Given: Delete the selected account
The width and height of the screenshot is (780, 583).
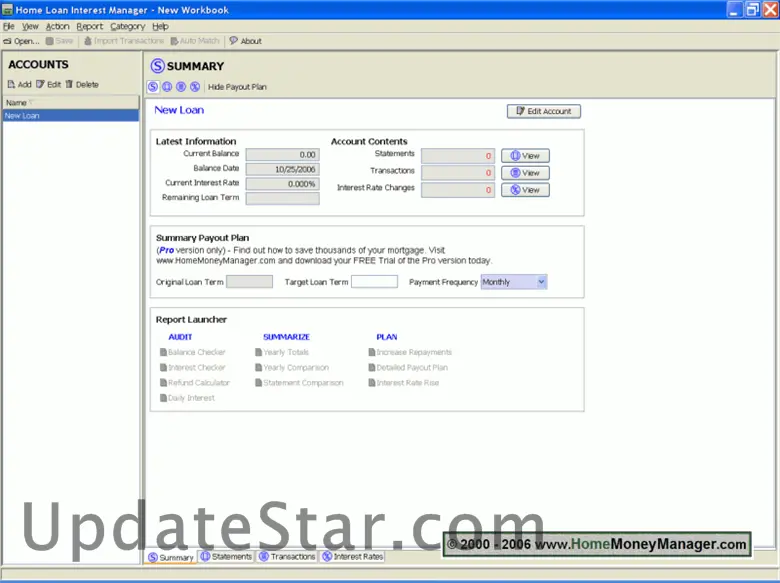Looking at the screenshot, I should pos(82,85).
